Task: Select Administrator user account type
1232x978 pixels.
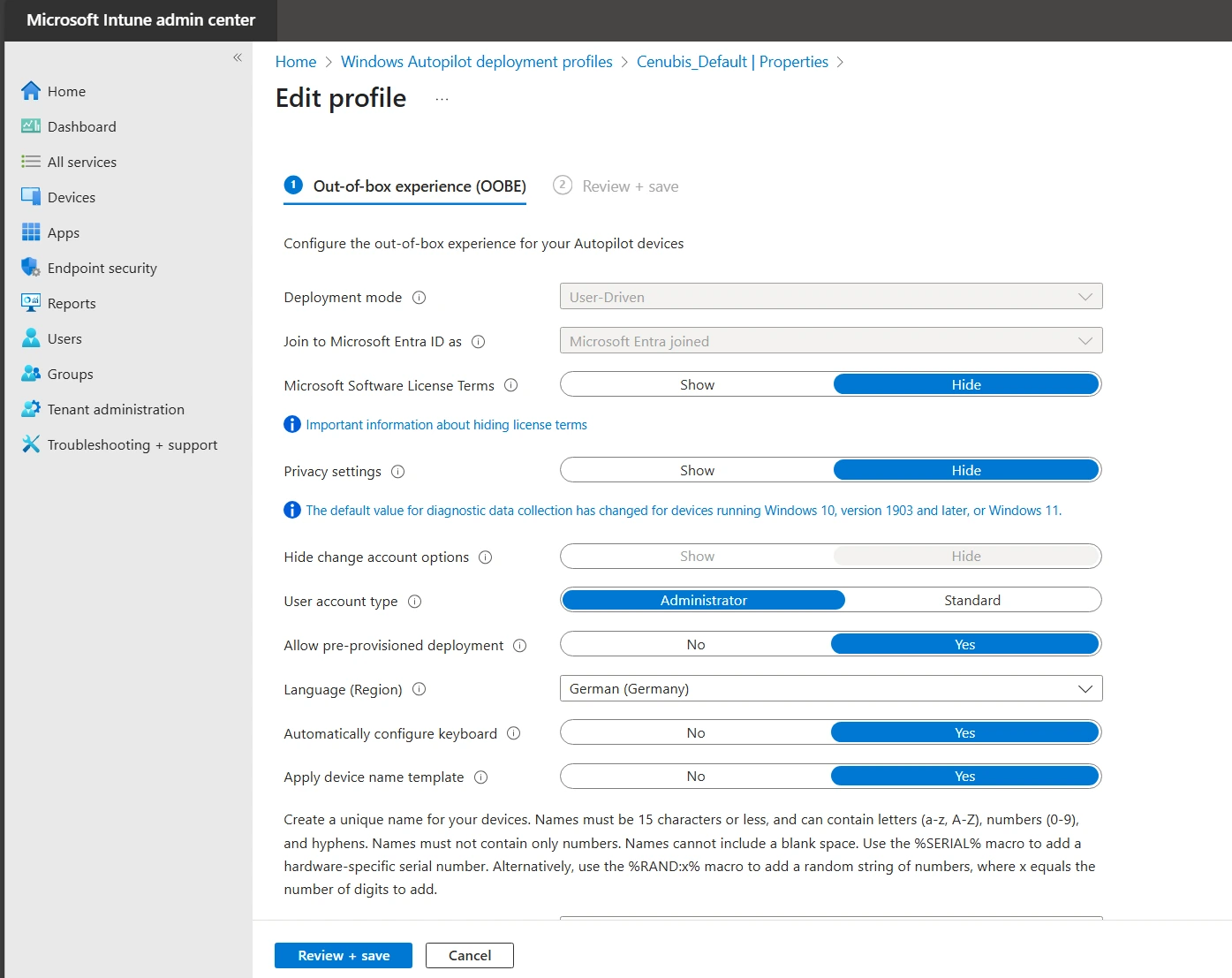Action: pos(704,600)
